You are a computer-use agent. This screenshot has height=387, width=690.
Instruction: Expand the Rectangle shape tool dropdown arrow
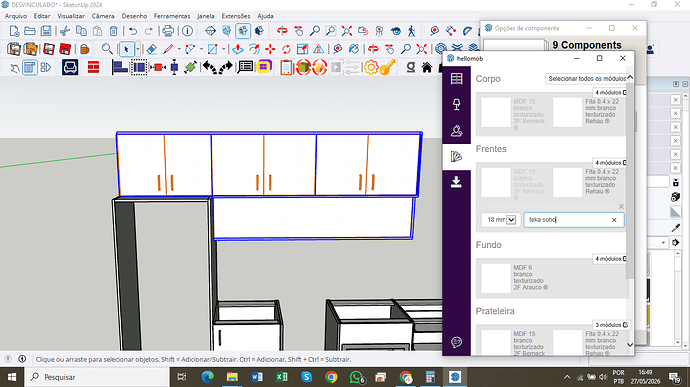224,49
